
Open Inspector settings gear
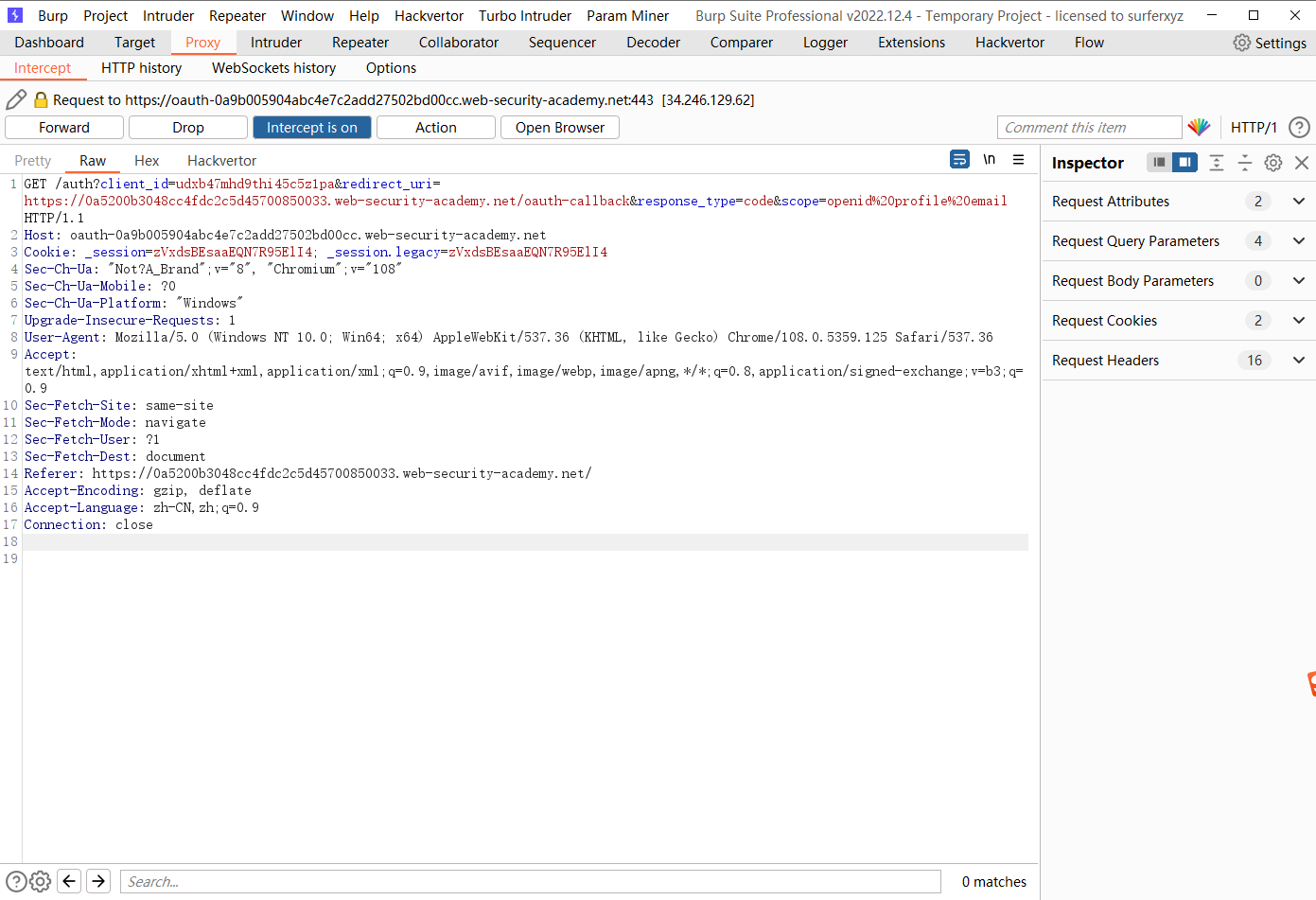point(1272,162)
